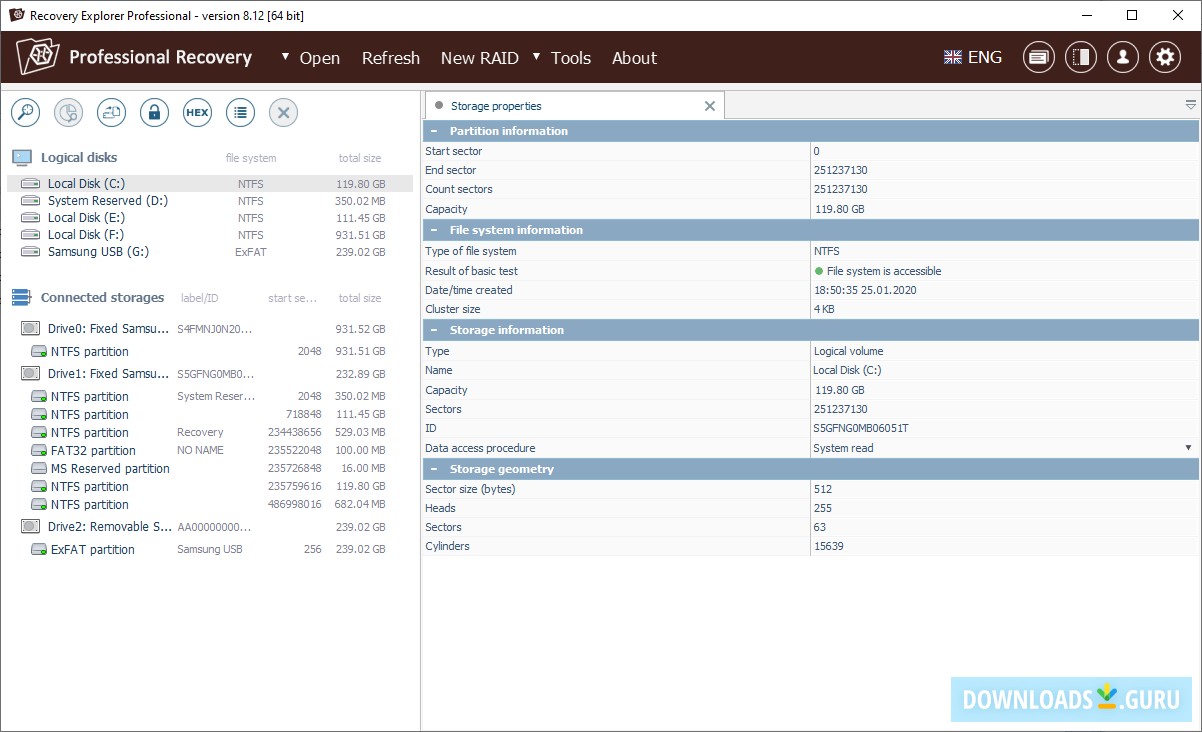Click the side panel layout icon
The width and height of the screenshot is (1202, 732).
(1080, 57)
